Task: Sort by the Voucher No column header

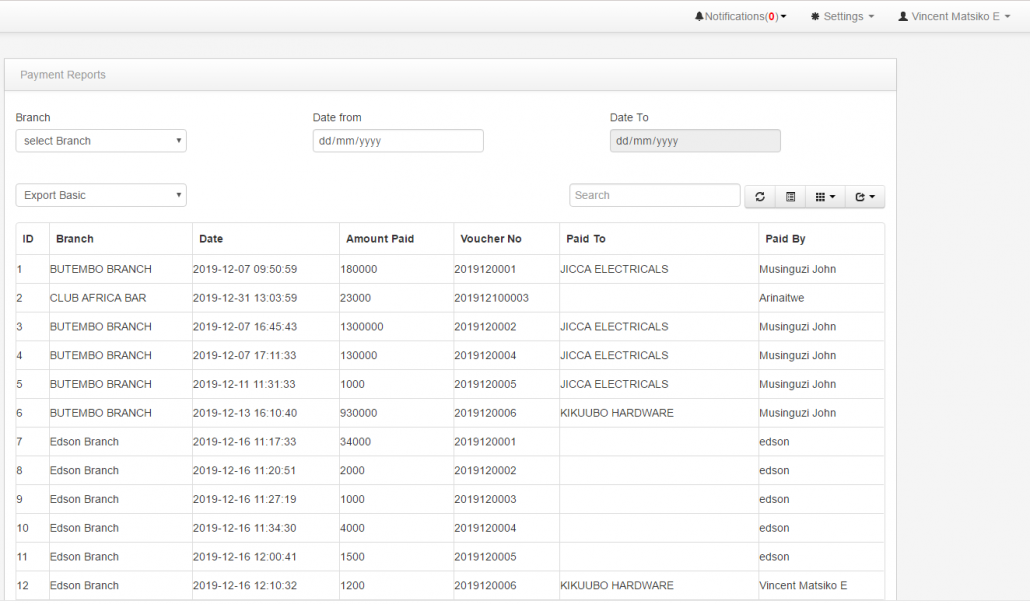Action: click(x=491, y=239)
